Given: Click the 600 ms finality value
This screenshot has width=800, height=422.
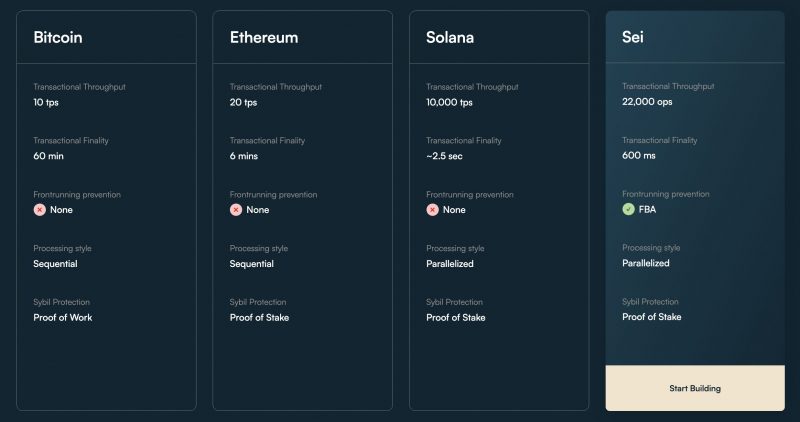Looking at the screenshot, I should coord(639,156).
